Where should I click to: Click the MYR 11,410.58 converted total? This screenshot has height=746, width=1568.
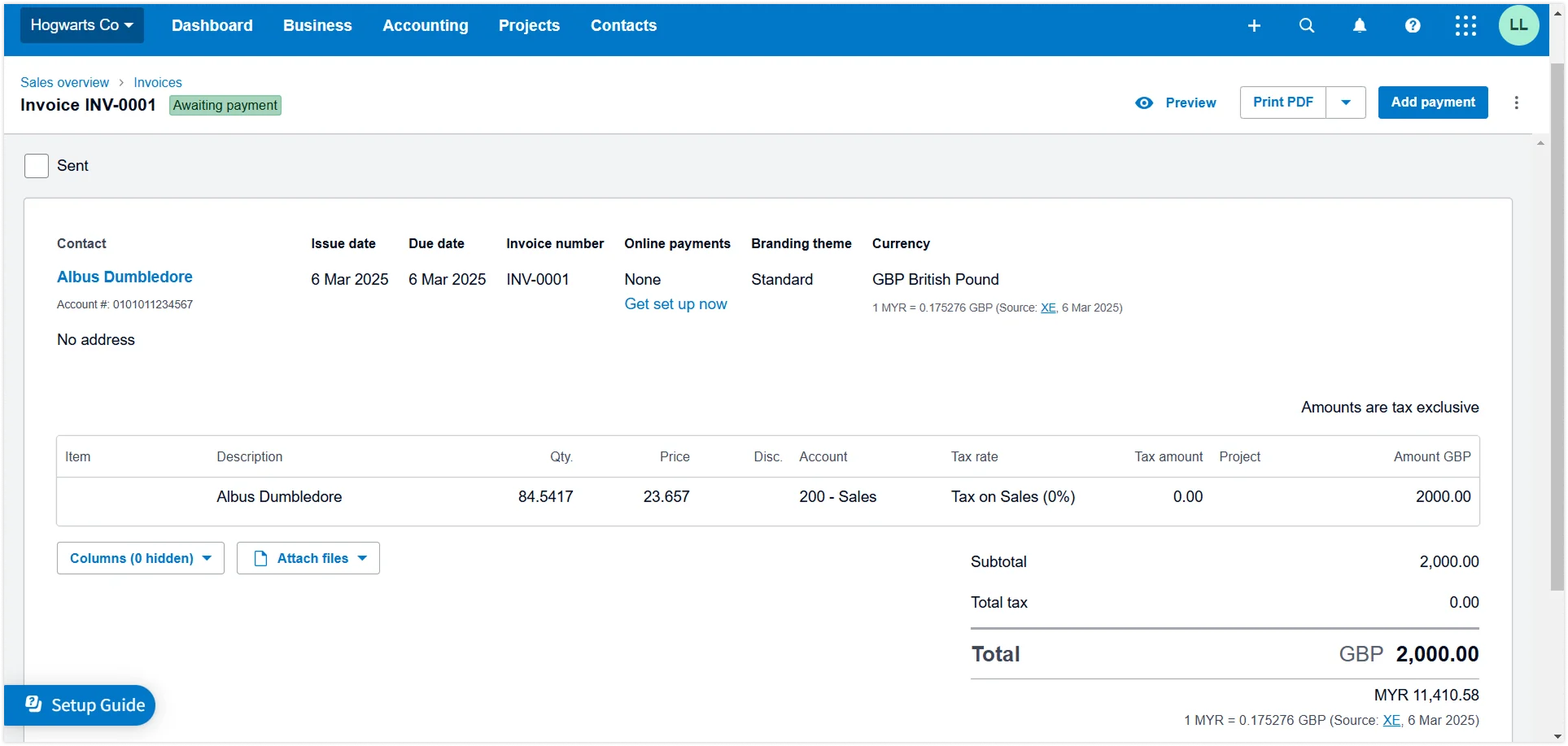1426,695
